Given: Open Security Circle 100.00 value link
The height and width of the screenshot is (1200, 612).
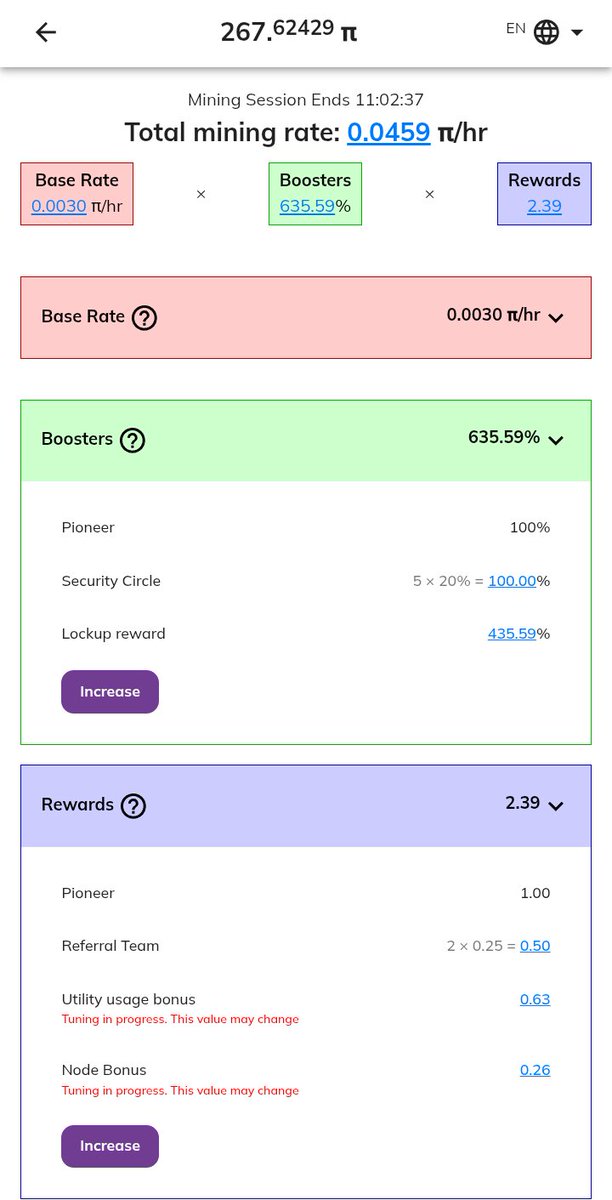Looking at the screenshot, I should pos(512,581).
